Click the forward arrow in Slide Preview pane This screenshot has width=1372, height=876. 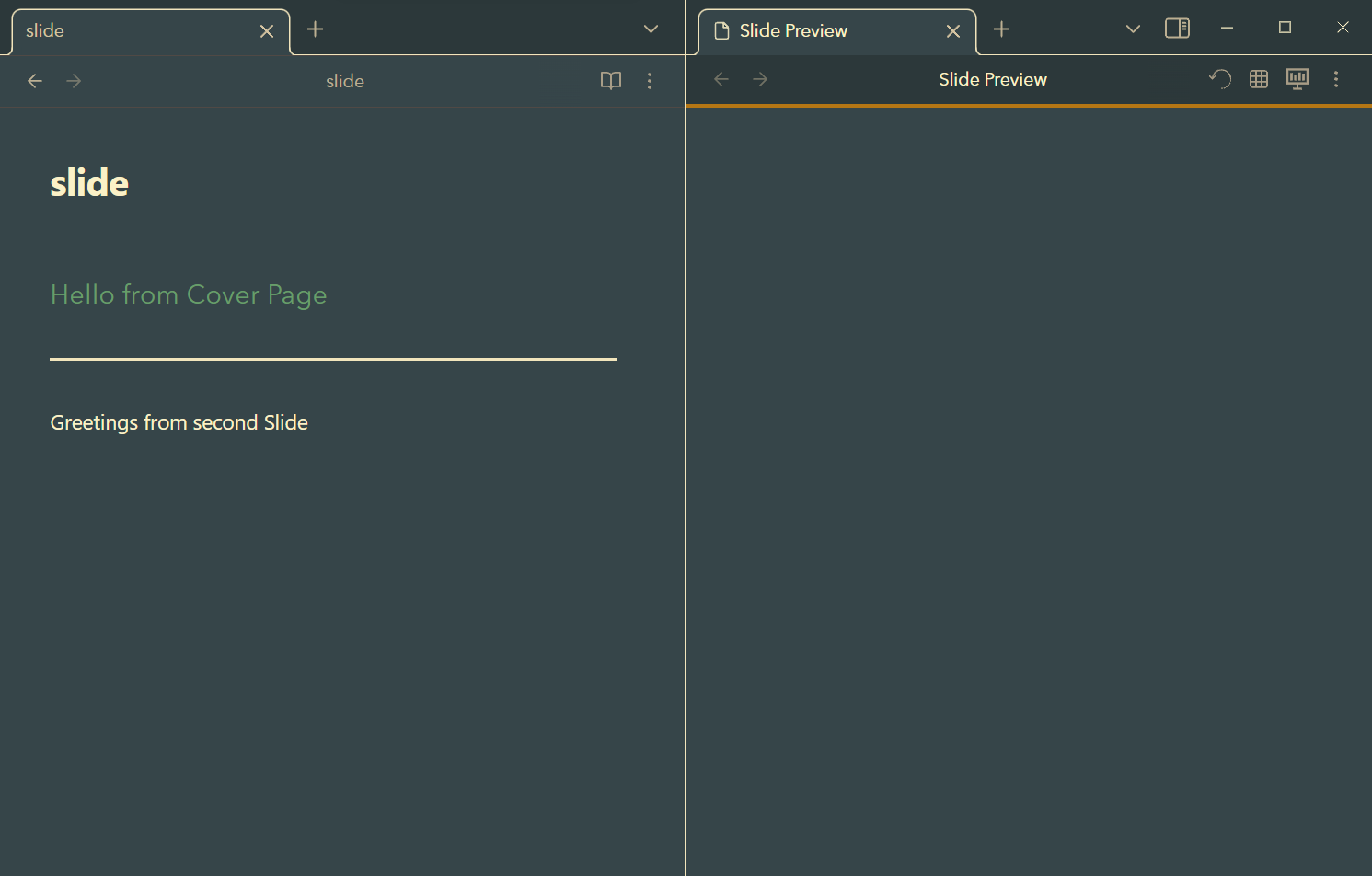point(760,79)
